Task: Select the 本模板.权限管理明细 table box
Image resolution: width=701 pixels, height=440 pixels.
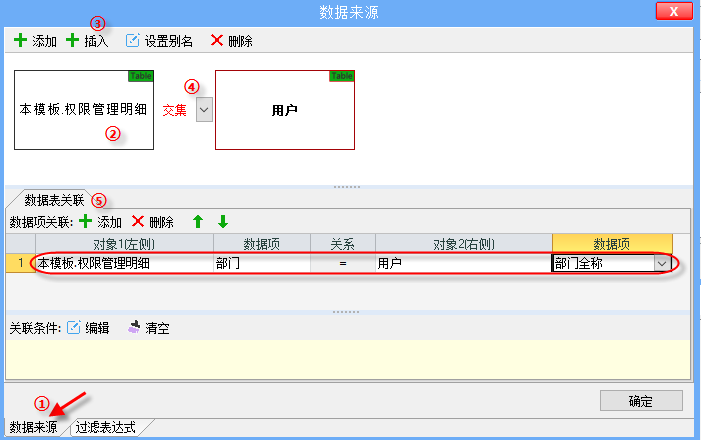Action: pyautogui.click(x=84, y=110)
